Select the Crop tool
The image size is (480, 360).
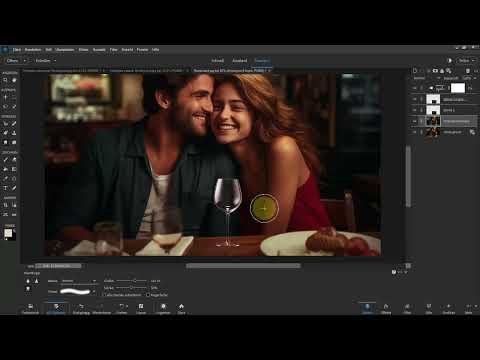(5, 205)
